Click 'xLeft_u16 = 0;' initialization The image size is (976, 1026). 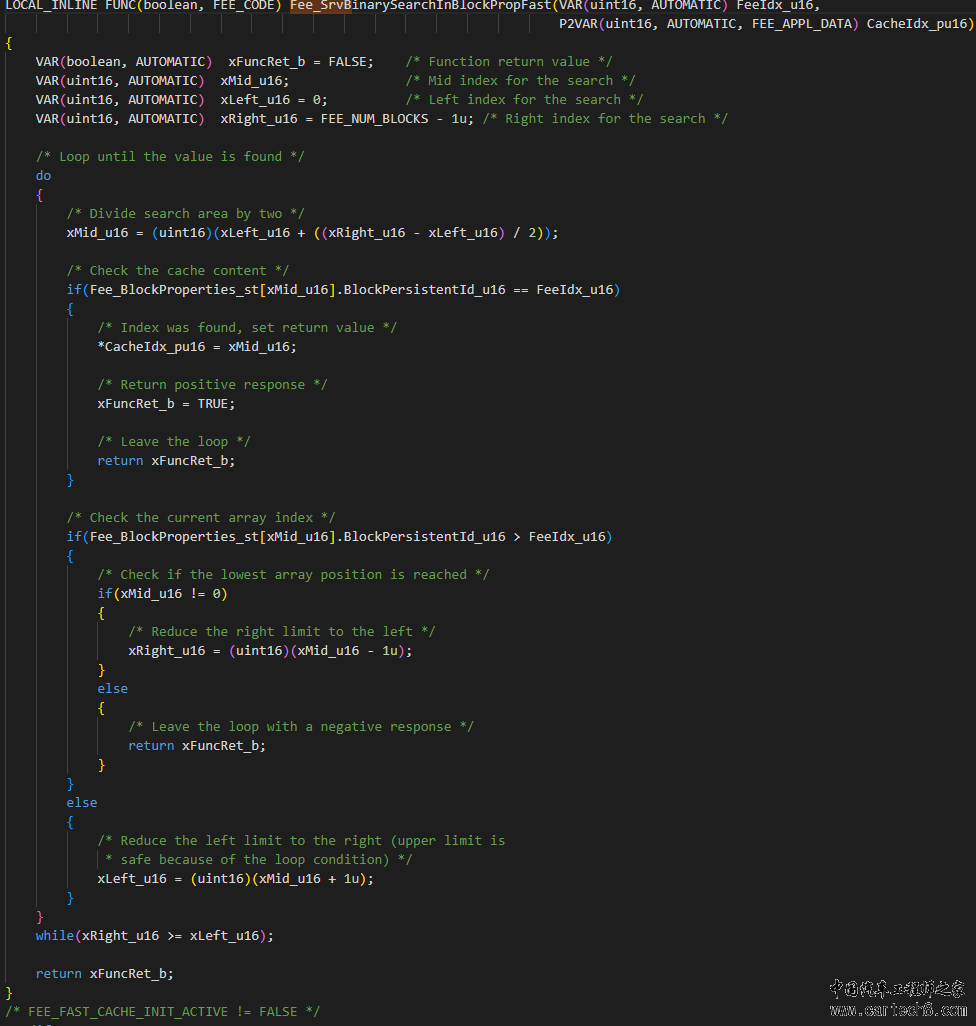[274, 99]
